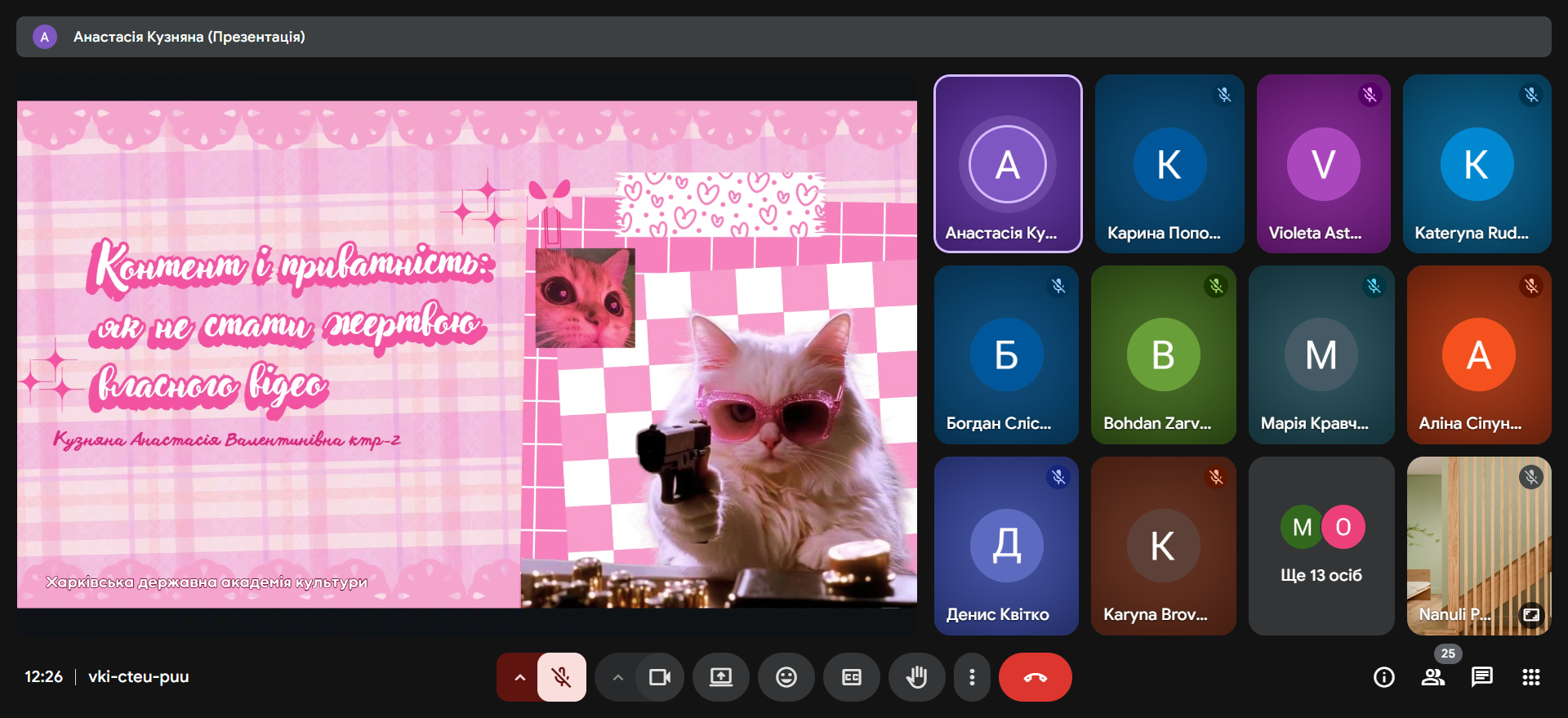The image size is (1568, 718).
Task: Turn on closed captions
Action: pos(851,677)
